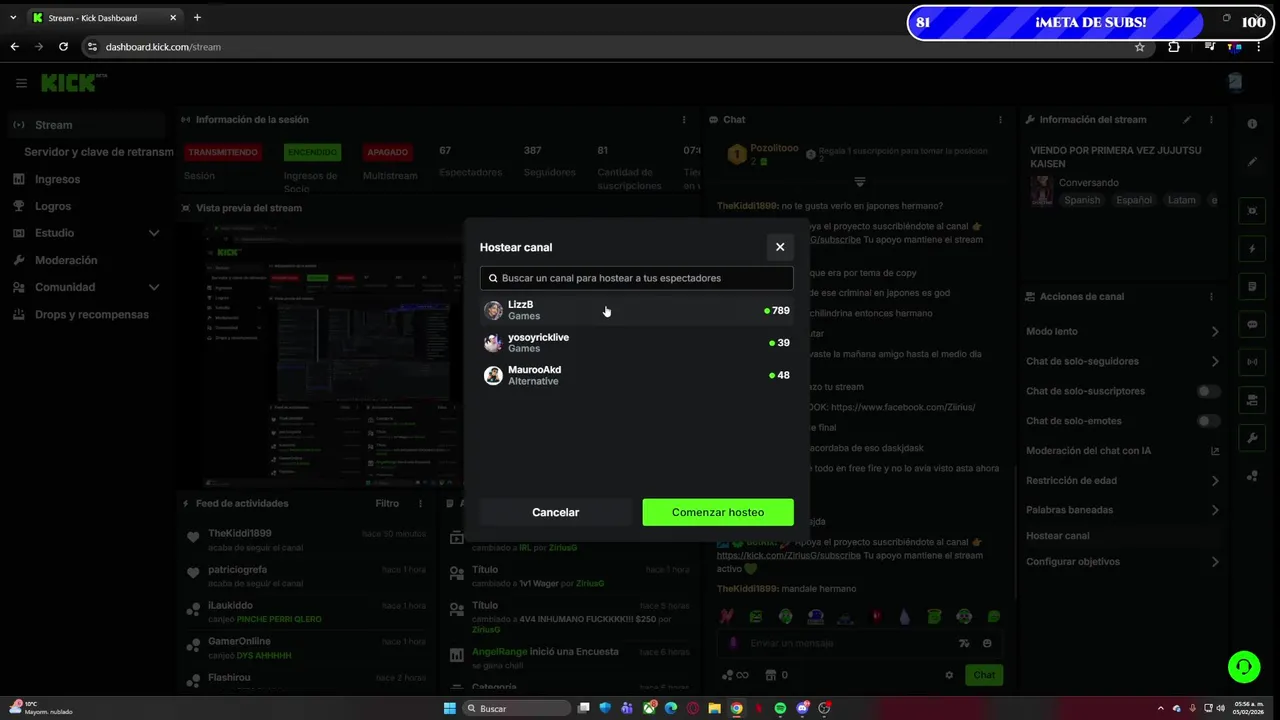Open Feed de actividades options menu

(420, 504)
